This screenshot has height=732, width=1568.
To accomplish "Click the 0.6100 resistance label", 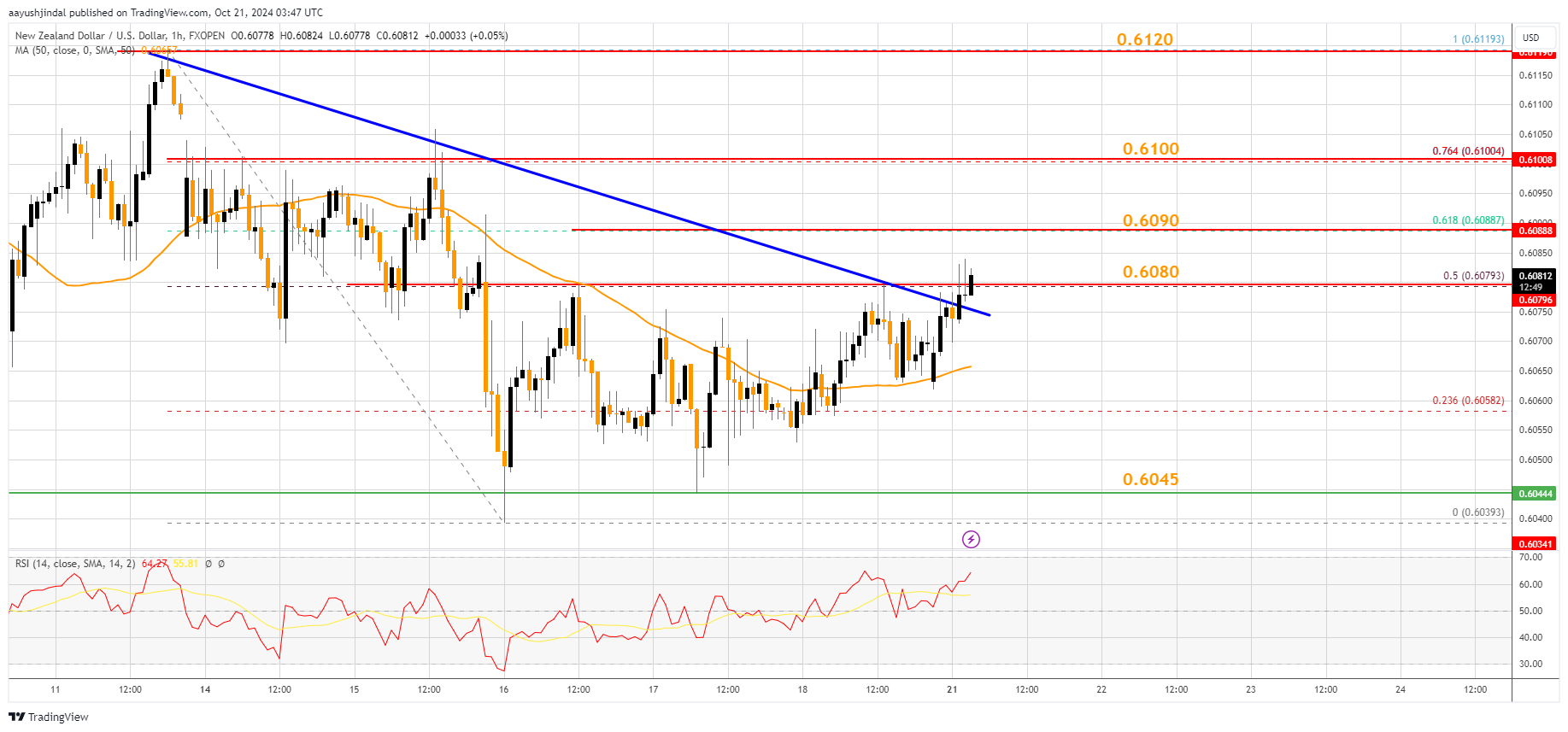I will 1151,149.
